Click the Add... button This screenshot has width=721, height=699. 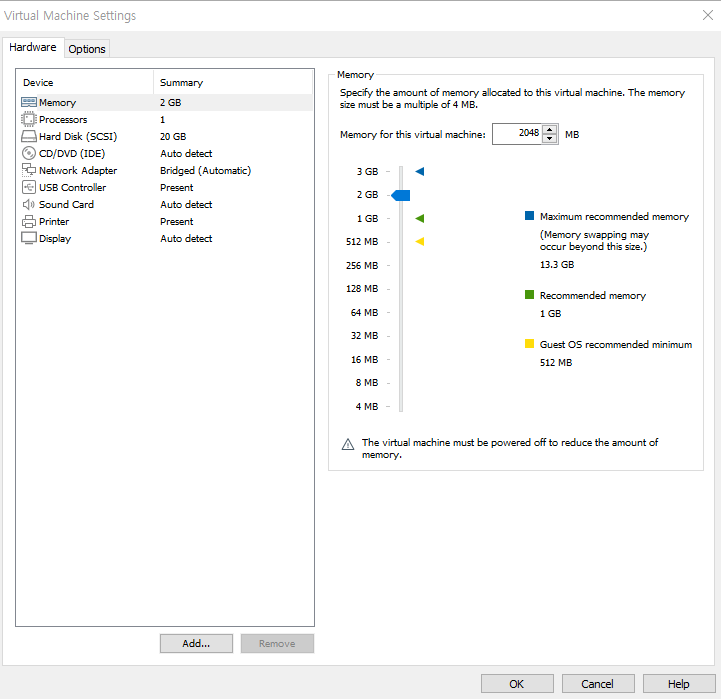click(196, 643)
